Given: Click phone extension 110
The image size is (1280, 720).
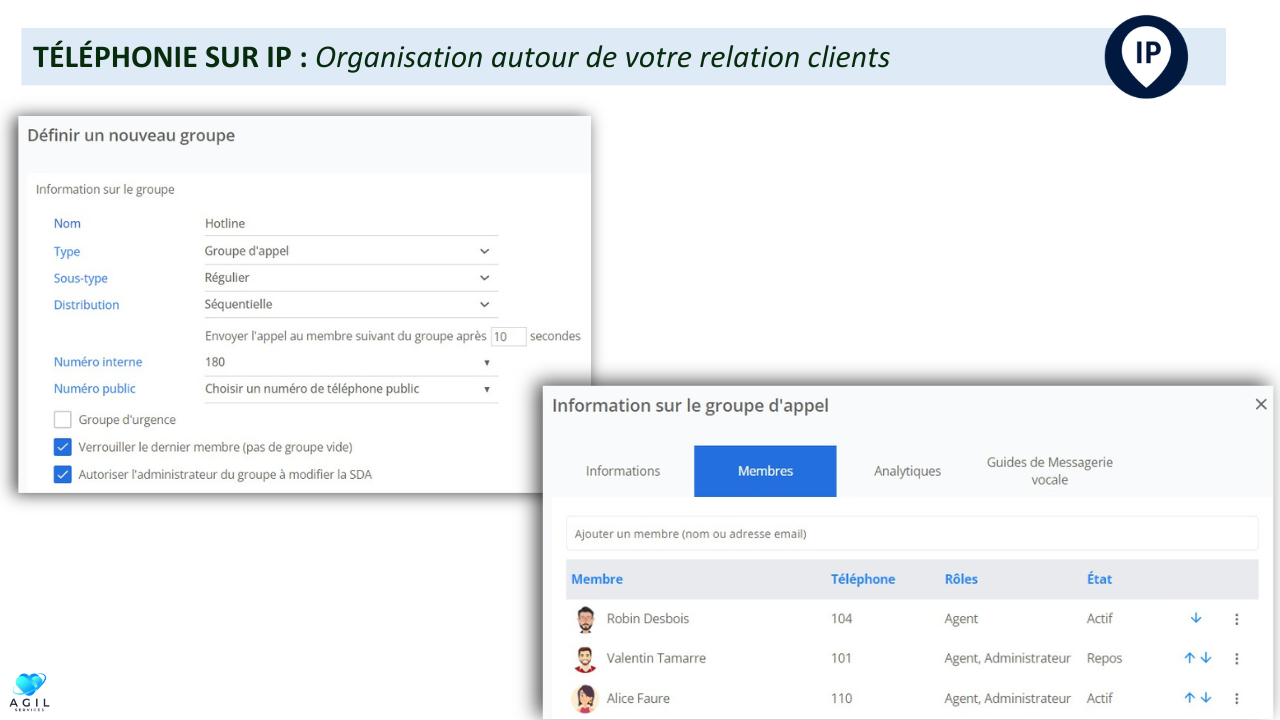Looking at the screenshot, I should (842, 699).
